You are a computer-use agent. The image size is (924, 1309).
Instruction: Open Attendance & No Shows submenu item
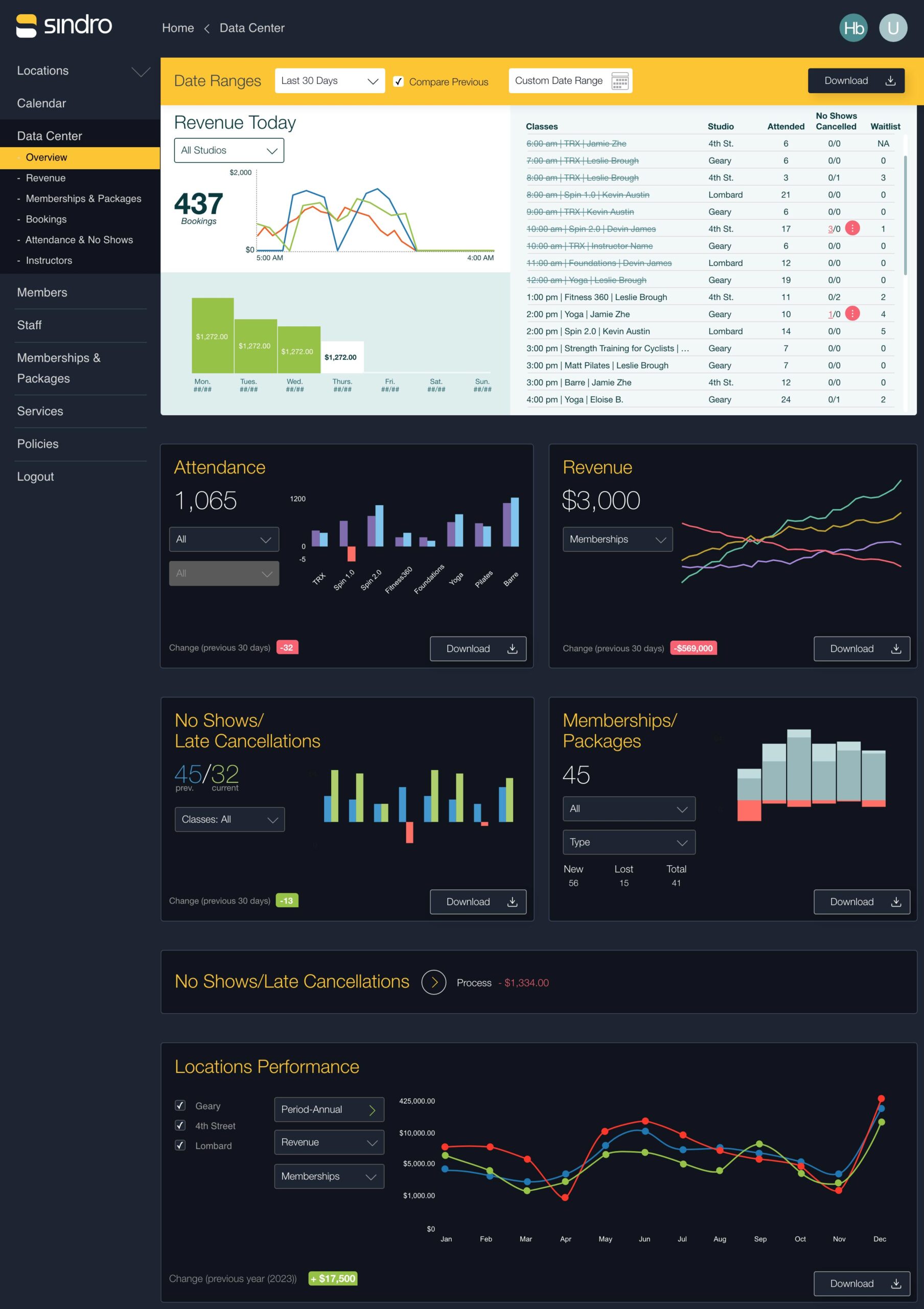click(79, 240)
